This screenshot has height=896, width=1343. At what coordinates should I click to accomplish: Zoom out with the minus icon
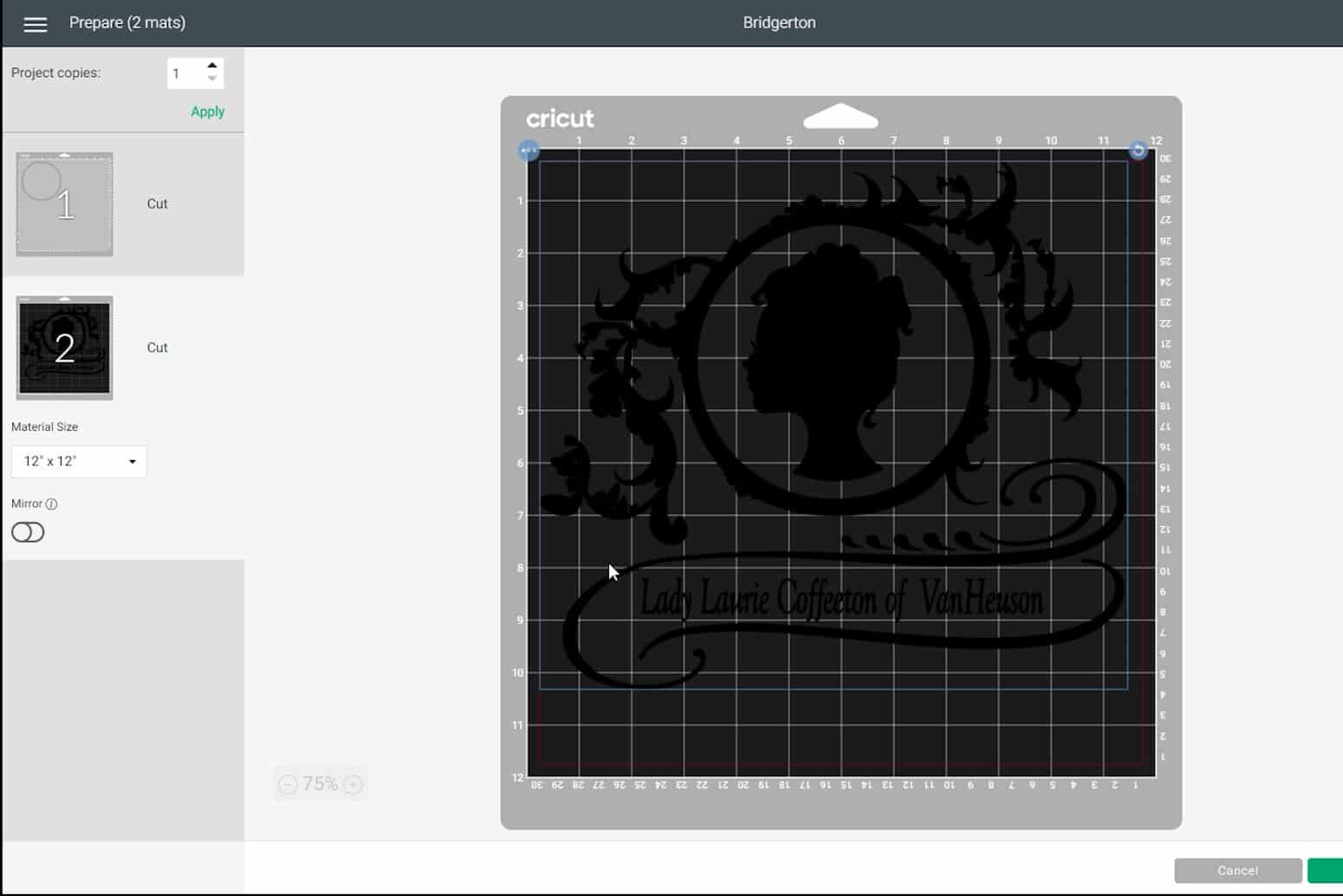pyautogui.click(x=288, y=784)
